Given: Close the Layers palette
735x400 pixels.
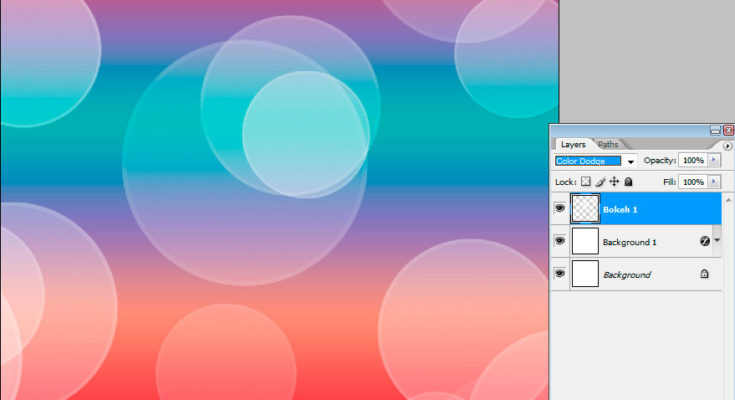Looking at the screenshot, I should (x=728, y=130).
